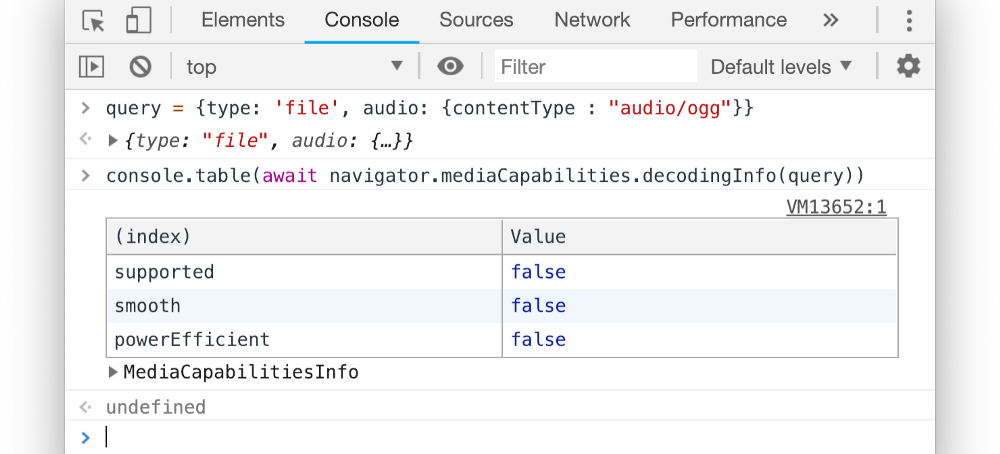The width and height of the screenshot is (1000, 454).
Task: Toggle the device toolbar icon
Action: [138, 21]
